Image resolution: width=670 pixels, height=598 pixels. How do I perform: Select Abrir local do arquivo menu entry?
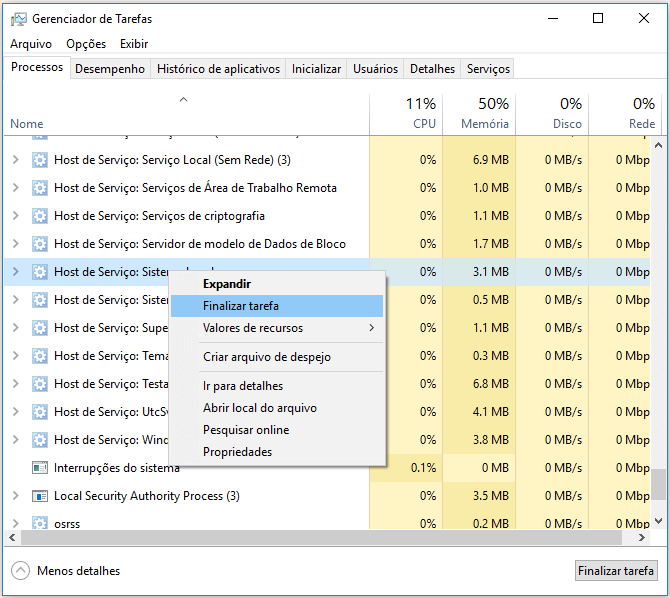coord(260,408)
